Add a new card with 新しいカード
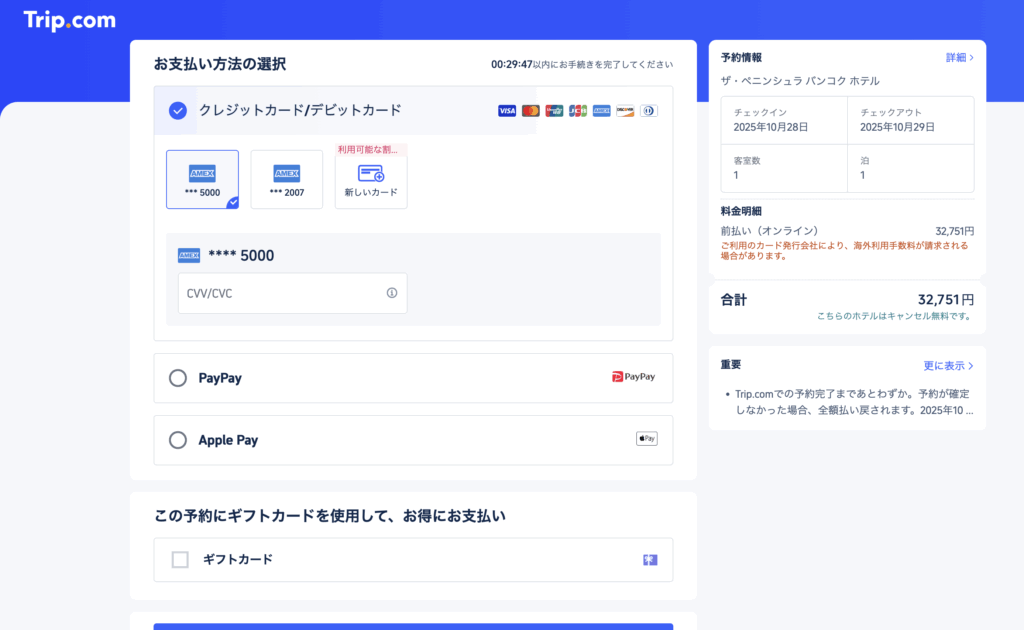Screen dimensions: 1024x630 click(371, 181)
